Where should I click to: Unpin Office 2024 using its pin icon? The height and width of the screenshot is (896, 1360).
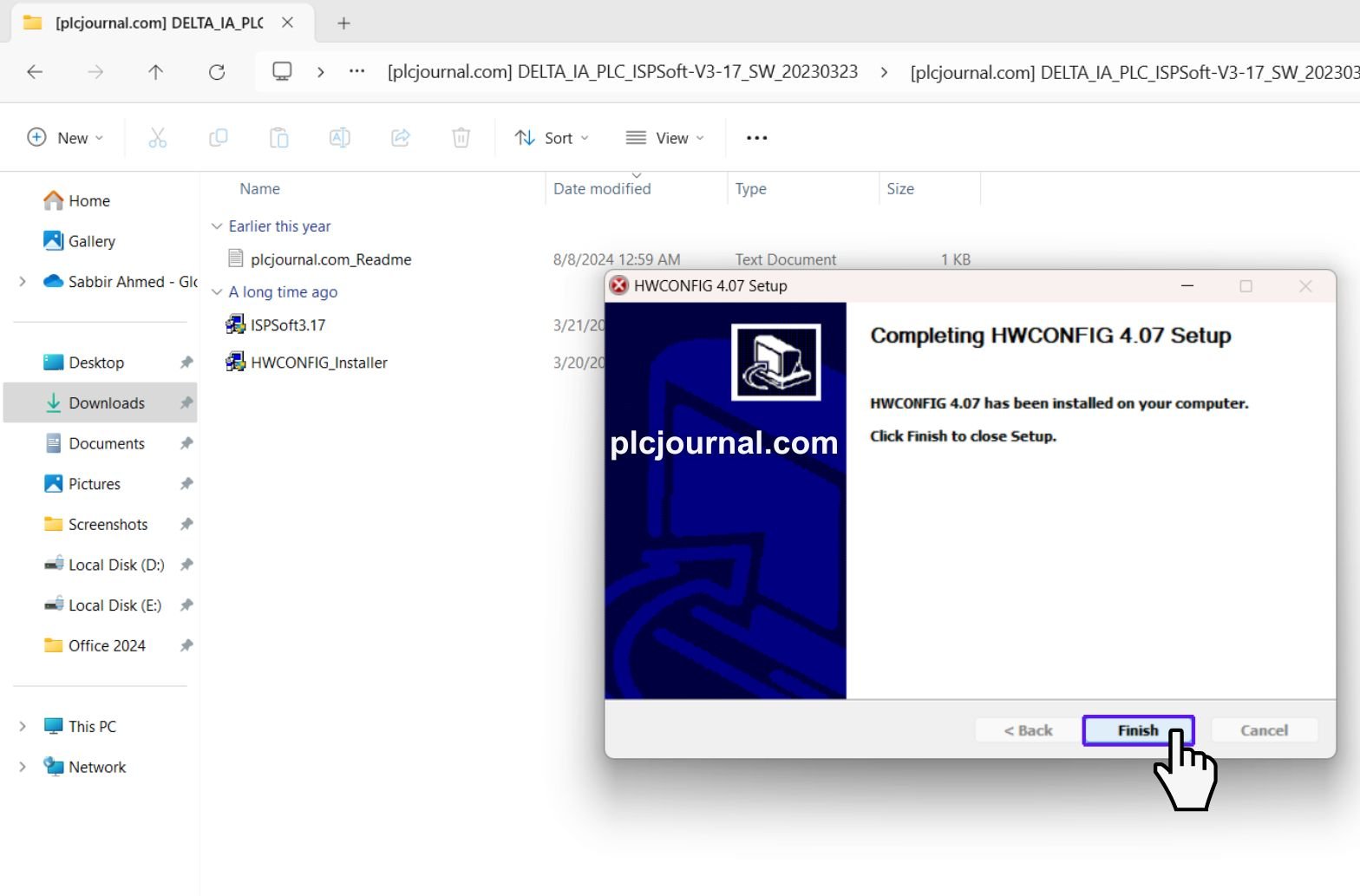click(x=186, y=646)
